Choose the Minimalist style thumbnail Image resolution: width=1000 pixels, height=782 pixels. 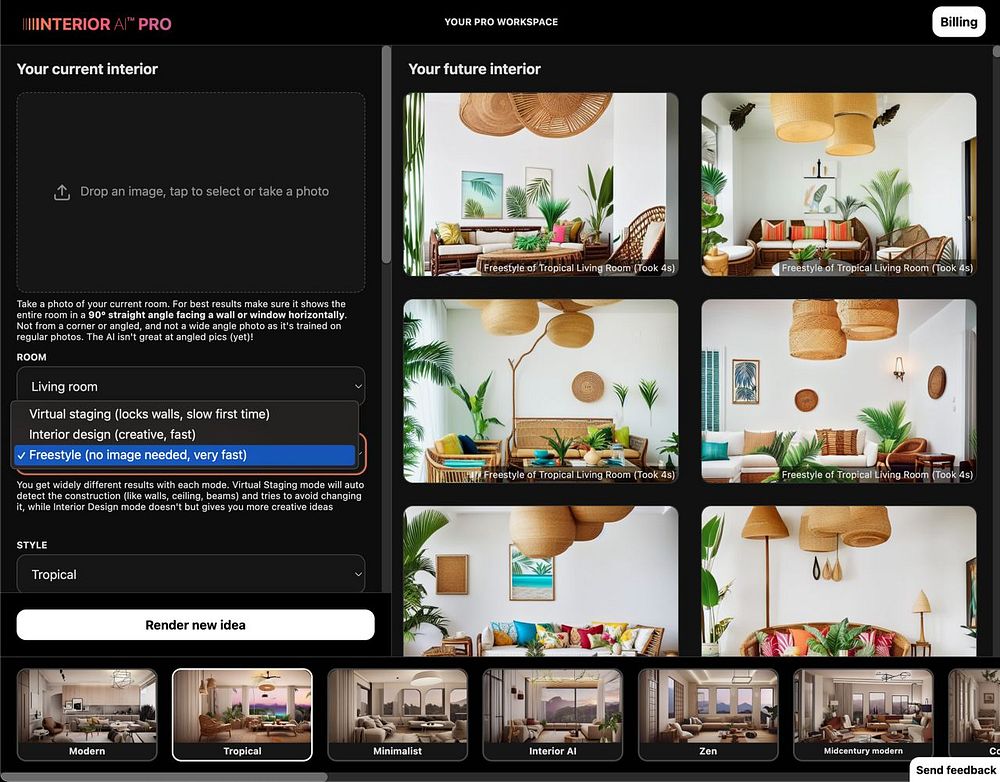397,714
